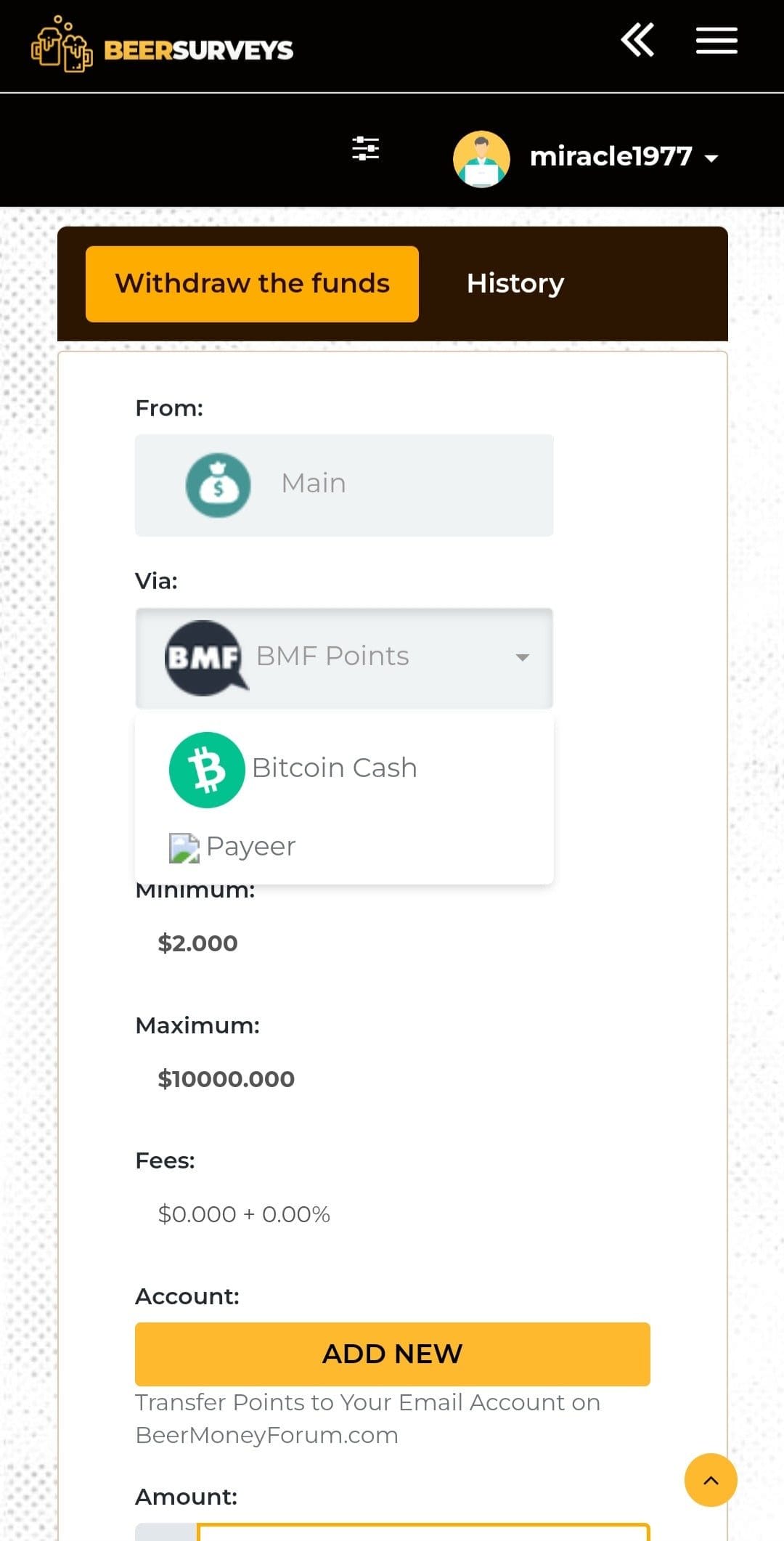Click the BEERSURVEYS site title text

coord(198,50)
